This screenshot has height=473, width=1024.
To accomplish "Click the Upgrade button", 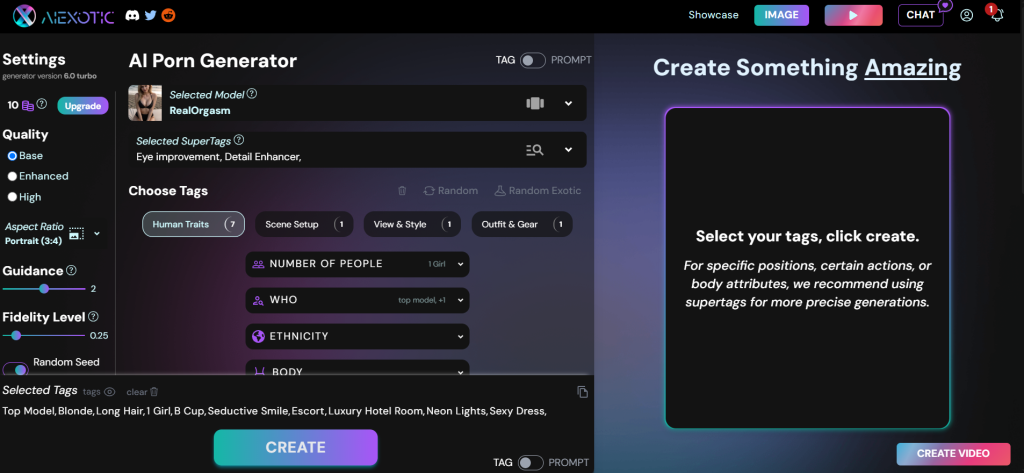I will point(83,106).
